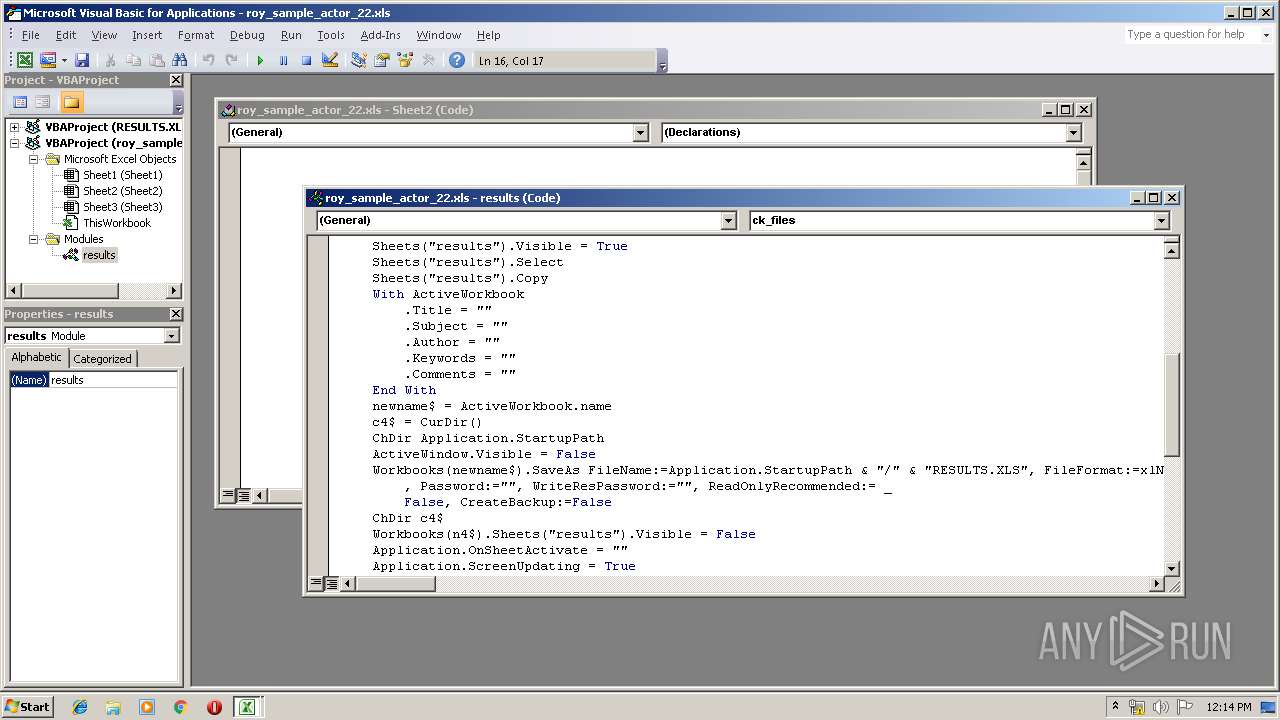Close the Properties panel with X
Viewport: 1280px width, 720px height.
(x=176, y=314)
